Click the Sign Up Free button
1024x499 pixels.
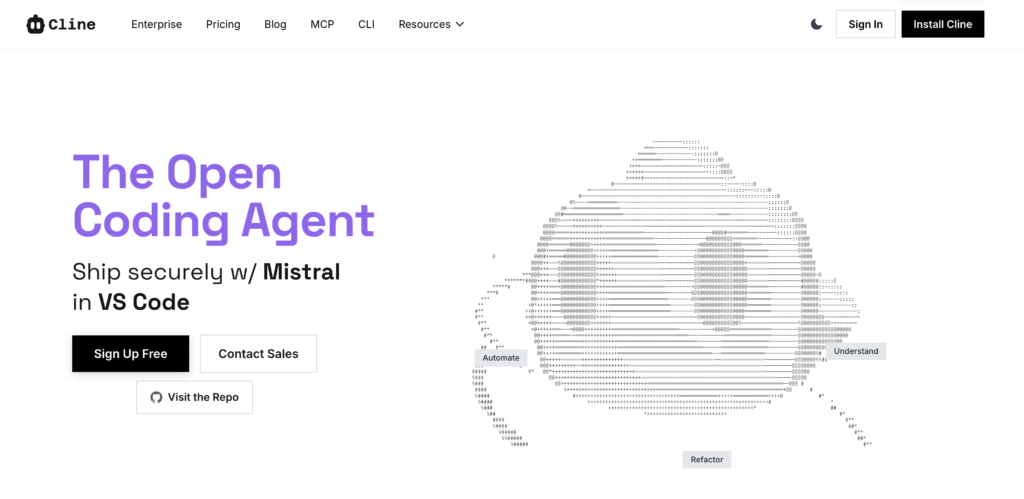pos(130,353)
